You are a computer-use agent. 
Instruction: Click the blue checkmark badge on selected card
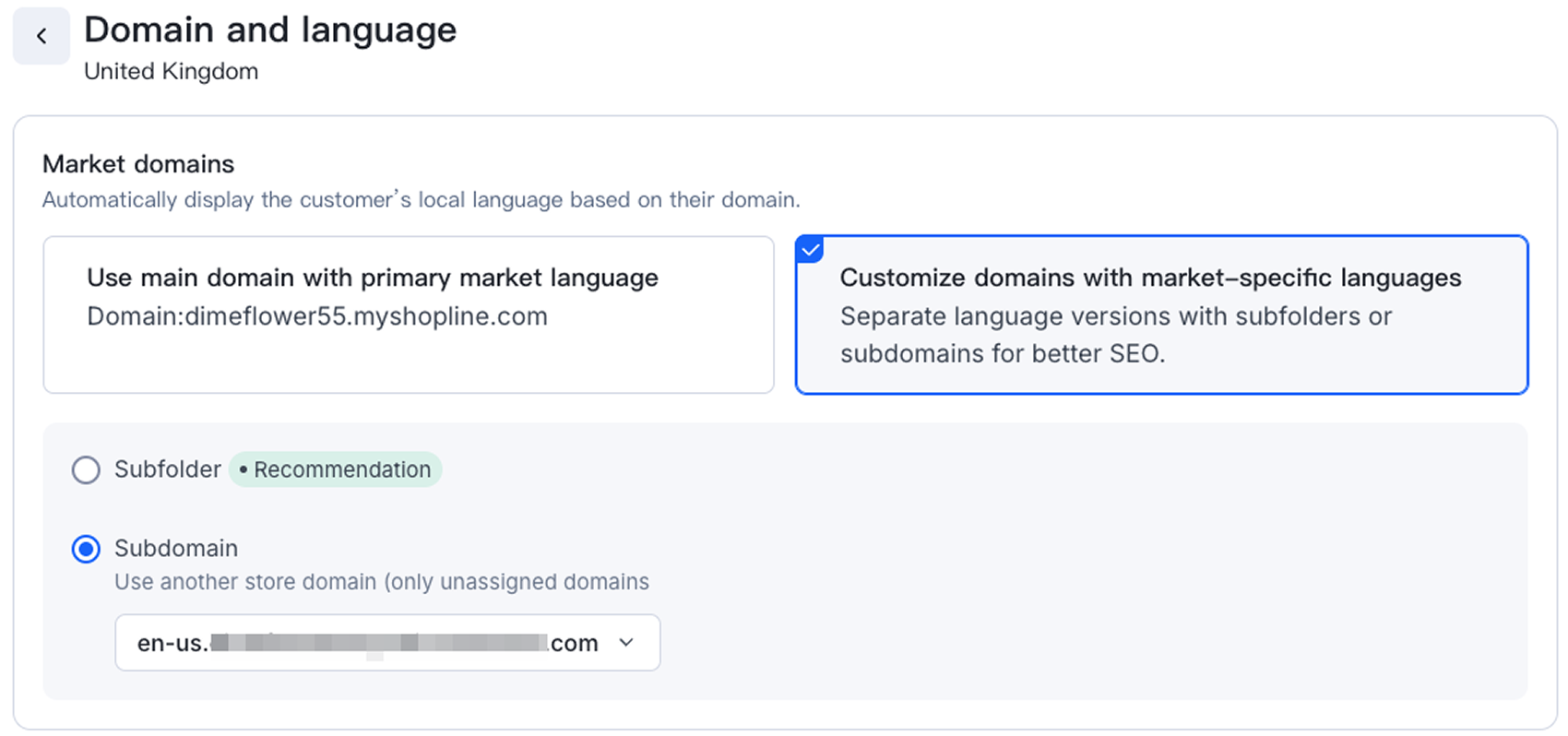pyautogui.click(x=809, y=249)
